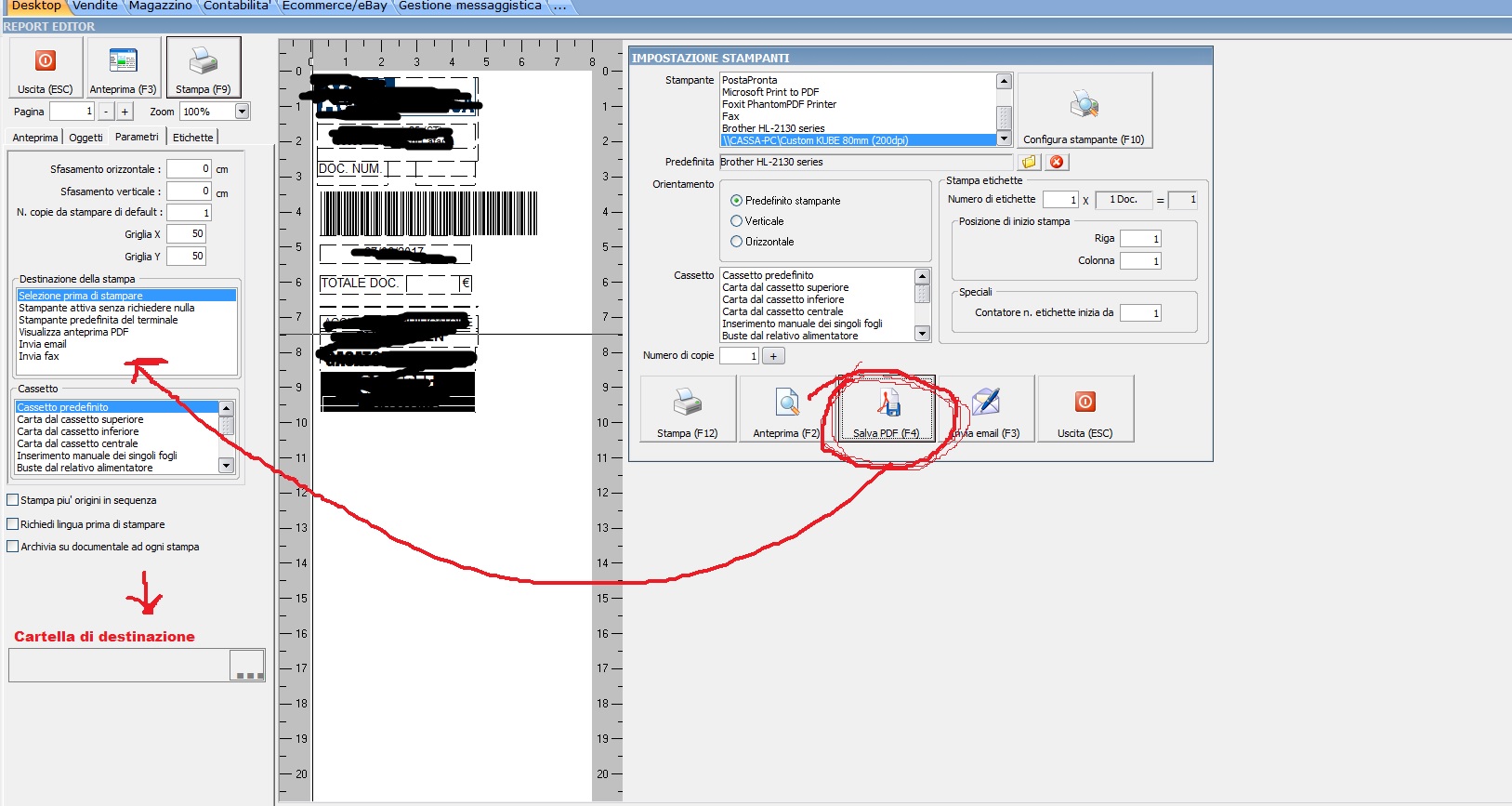Viewport: 1512px width, 806px height.
Task: Enable Archivia su documentale ad ogni stampa
Action: point(103,547)
